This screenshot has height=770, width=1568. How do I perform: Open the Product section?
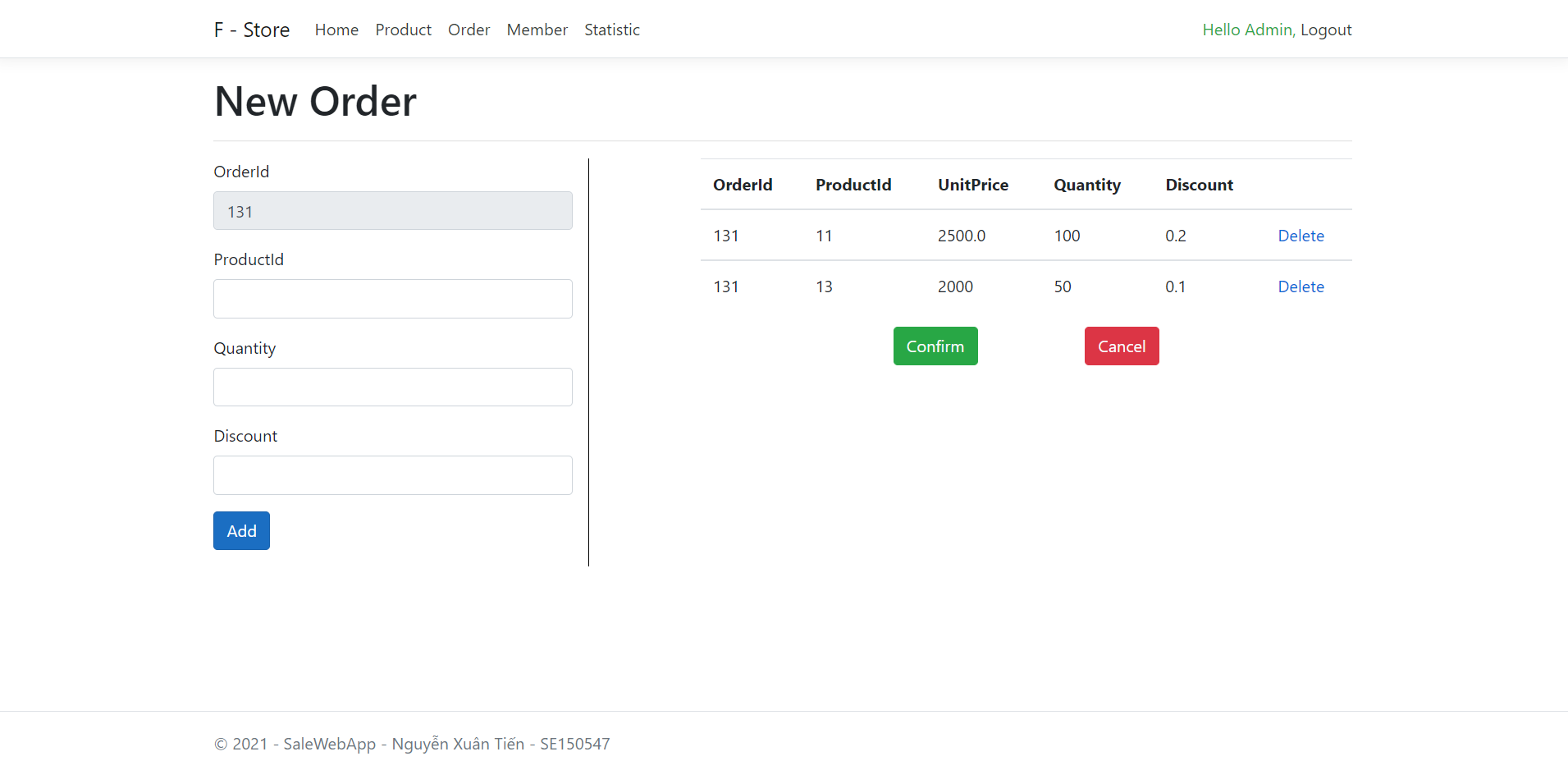[x=403, y=30]
